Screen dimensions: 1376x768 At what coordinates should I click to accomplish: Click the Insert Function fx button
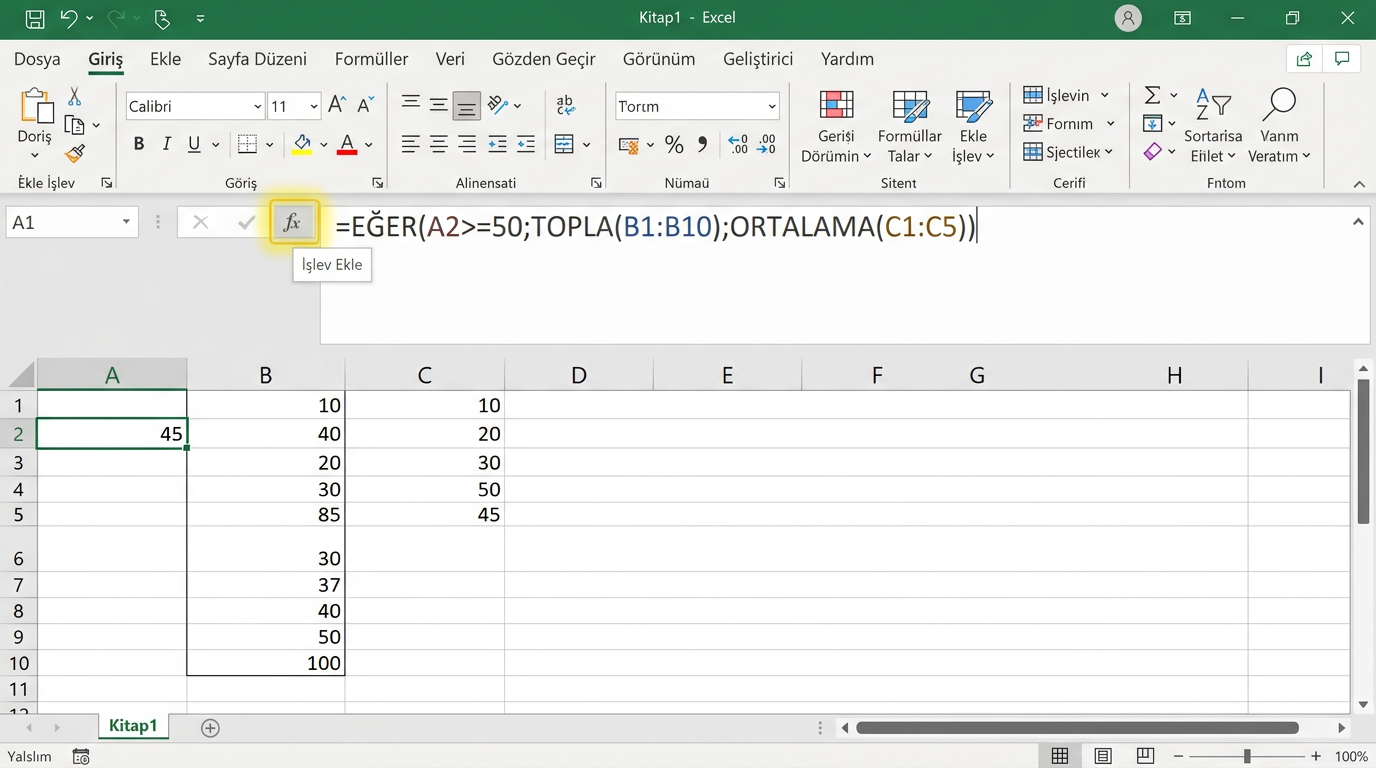[x=292, y=222]
